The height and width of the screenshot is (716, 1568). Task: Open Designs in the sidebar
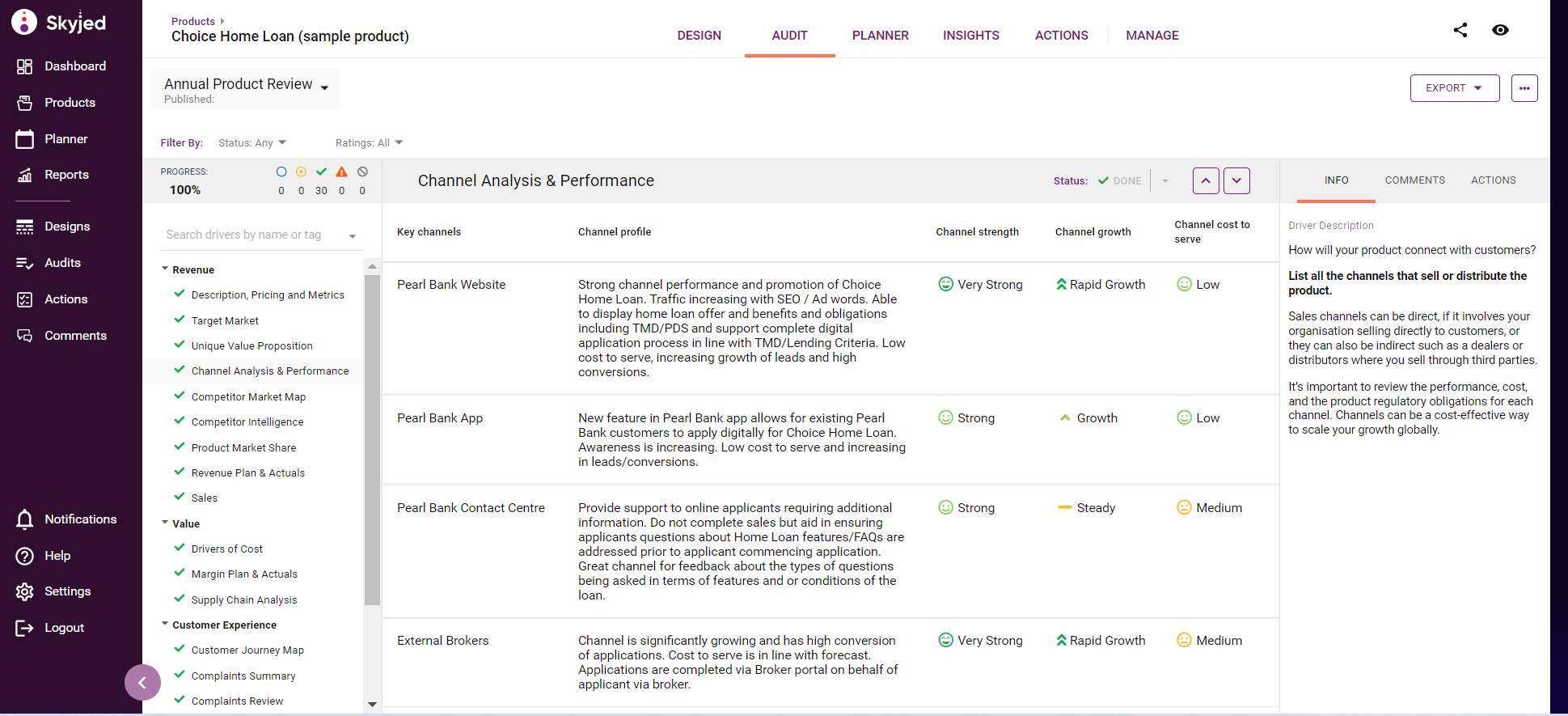click(53, 227)
